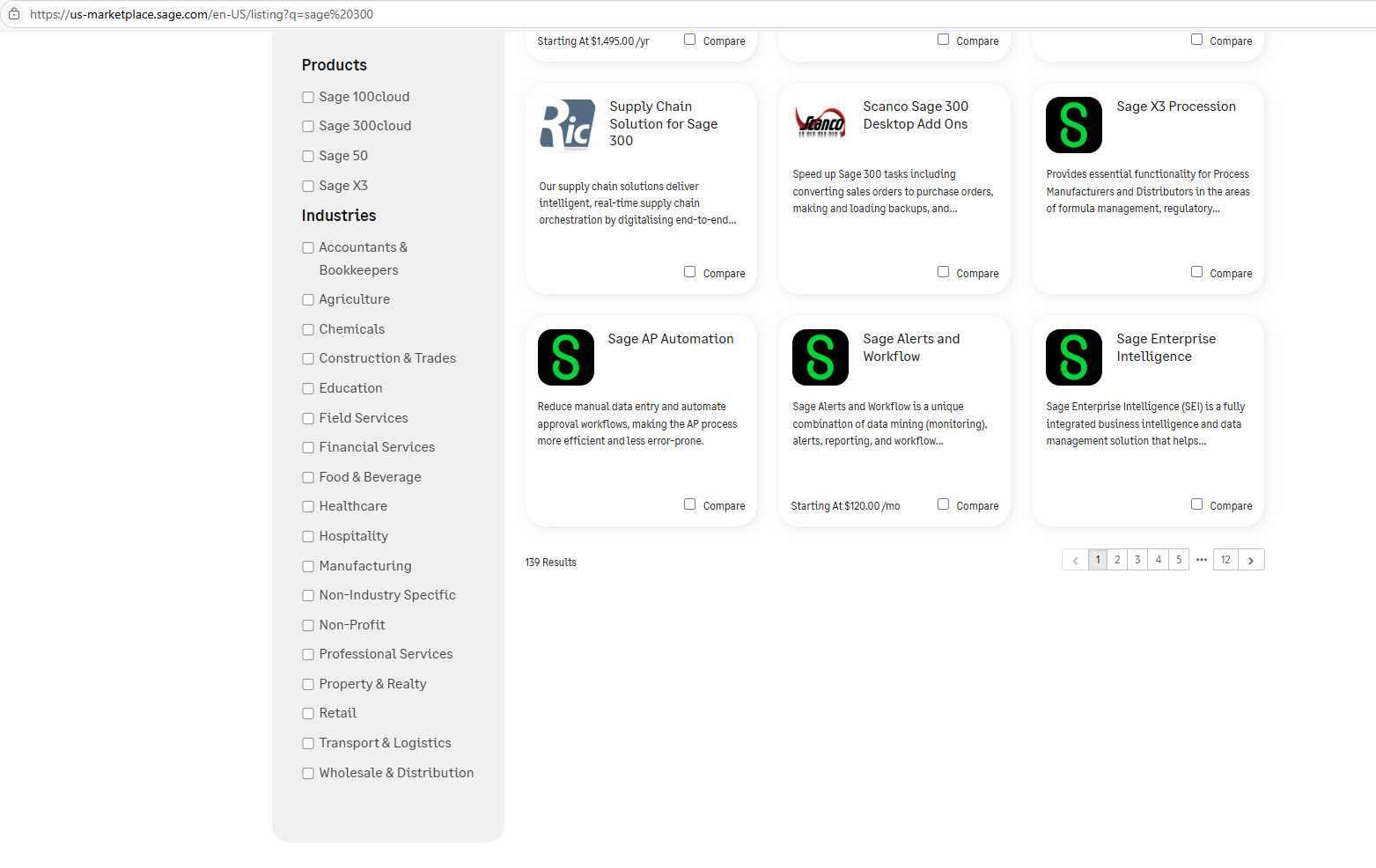Check the Sage 300cloud filter
This screenshot has height=868, width=1376.
click(x=308, y=127)
